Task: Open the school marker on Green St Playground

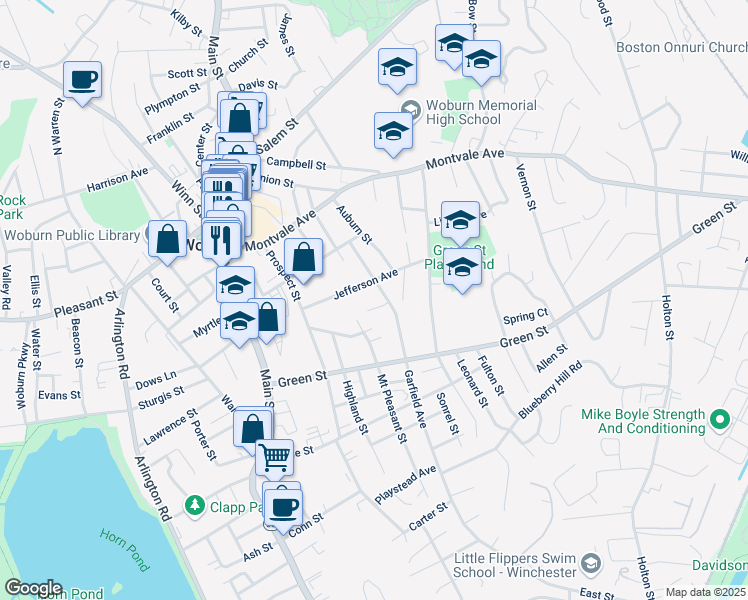Action: pos(462,268)
